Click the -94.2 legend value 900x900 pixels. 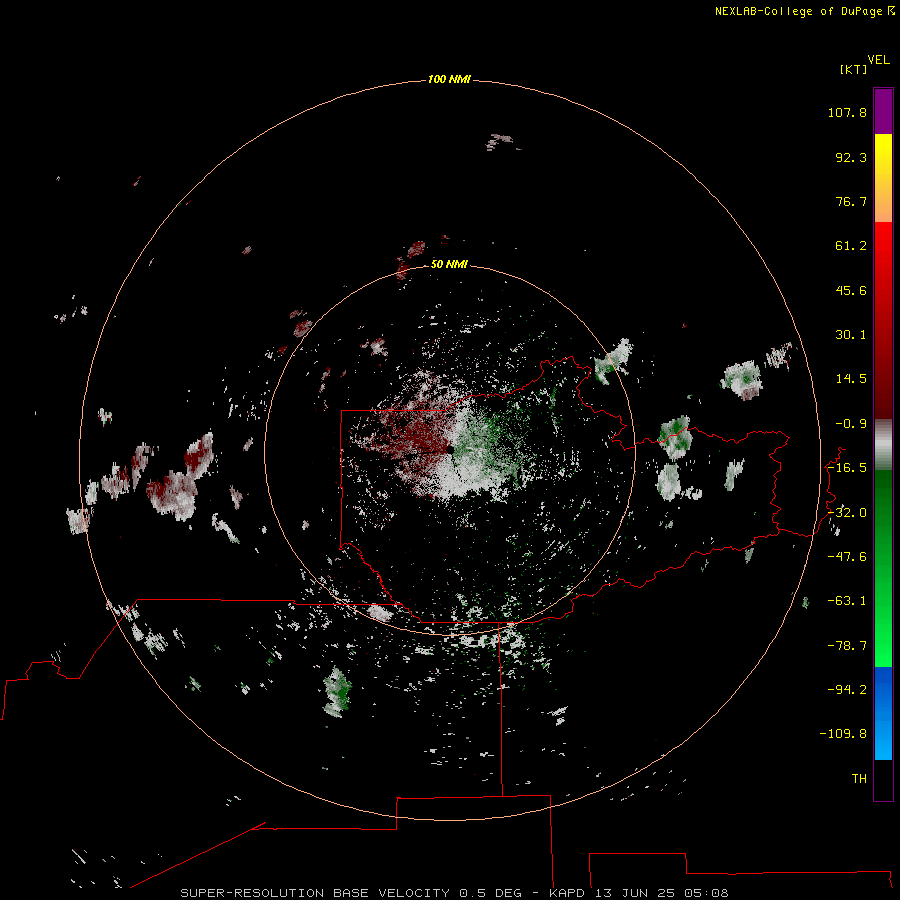pyautogui.click(x=847, y=689)
